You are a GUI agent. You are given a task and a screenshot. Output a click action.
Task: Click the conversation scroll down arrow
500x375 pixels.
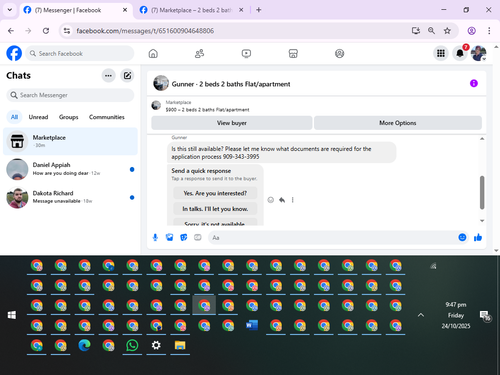coord(482,221)
